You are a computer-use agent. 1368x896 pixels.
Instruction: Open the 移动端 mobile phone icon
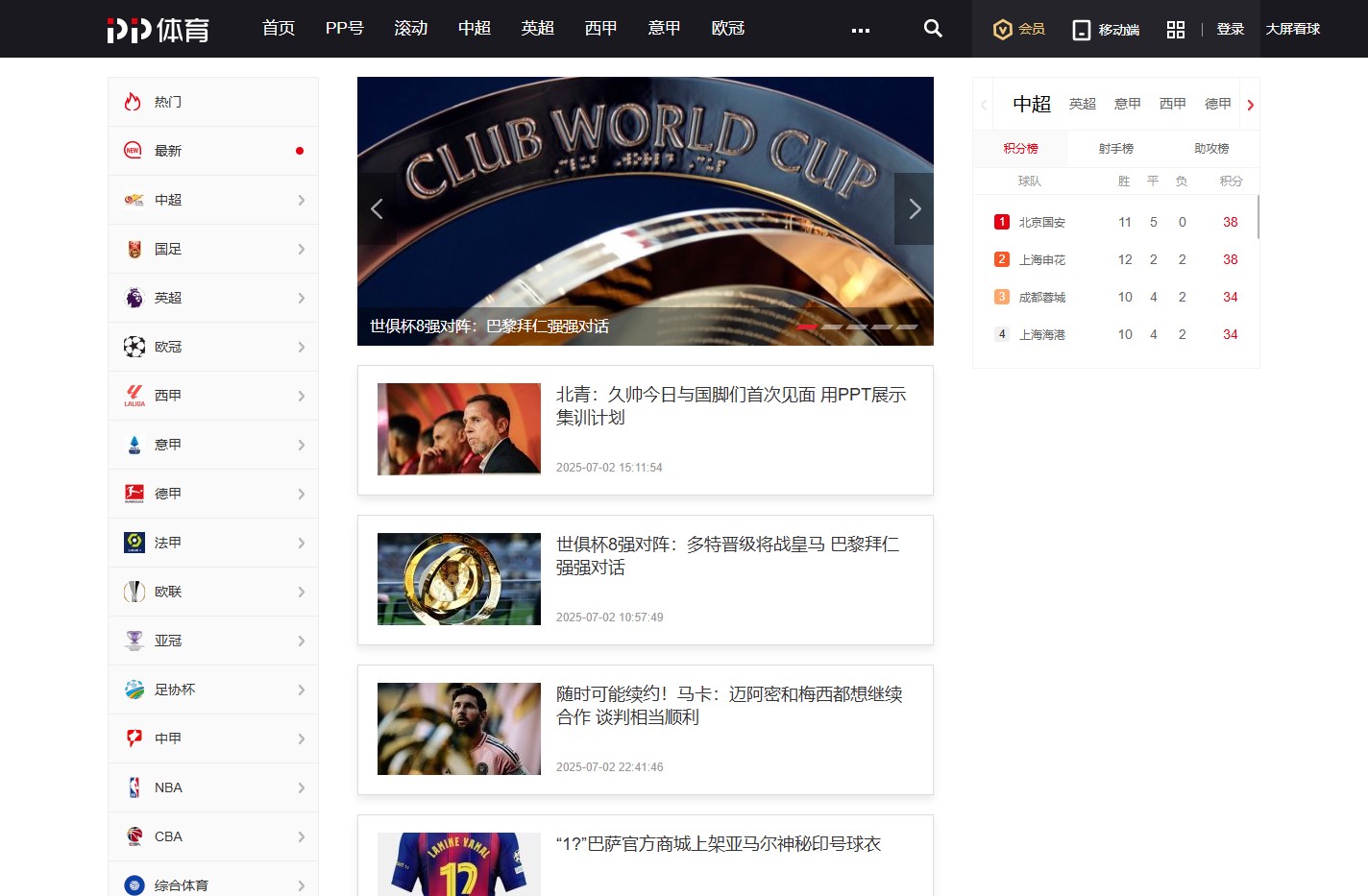(x=1082, y=30)
